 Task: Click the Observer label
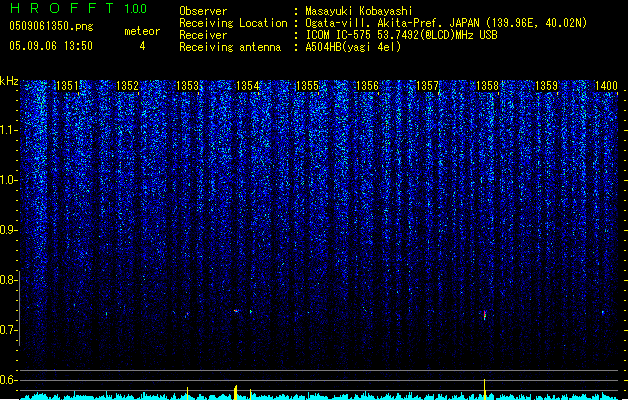(x=203, y=11)
